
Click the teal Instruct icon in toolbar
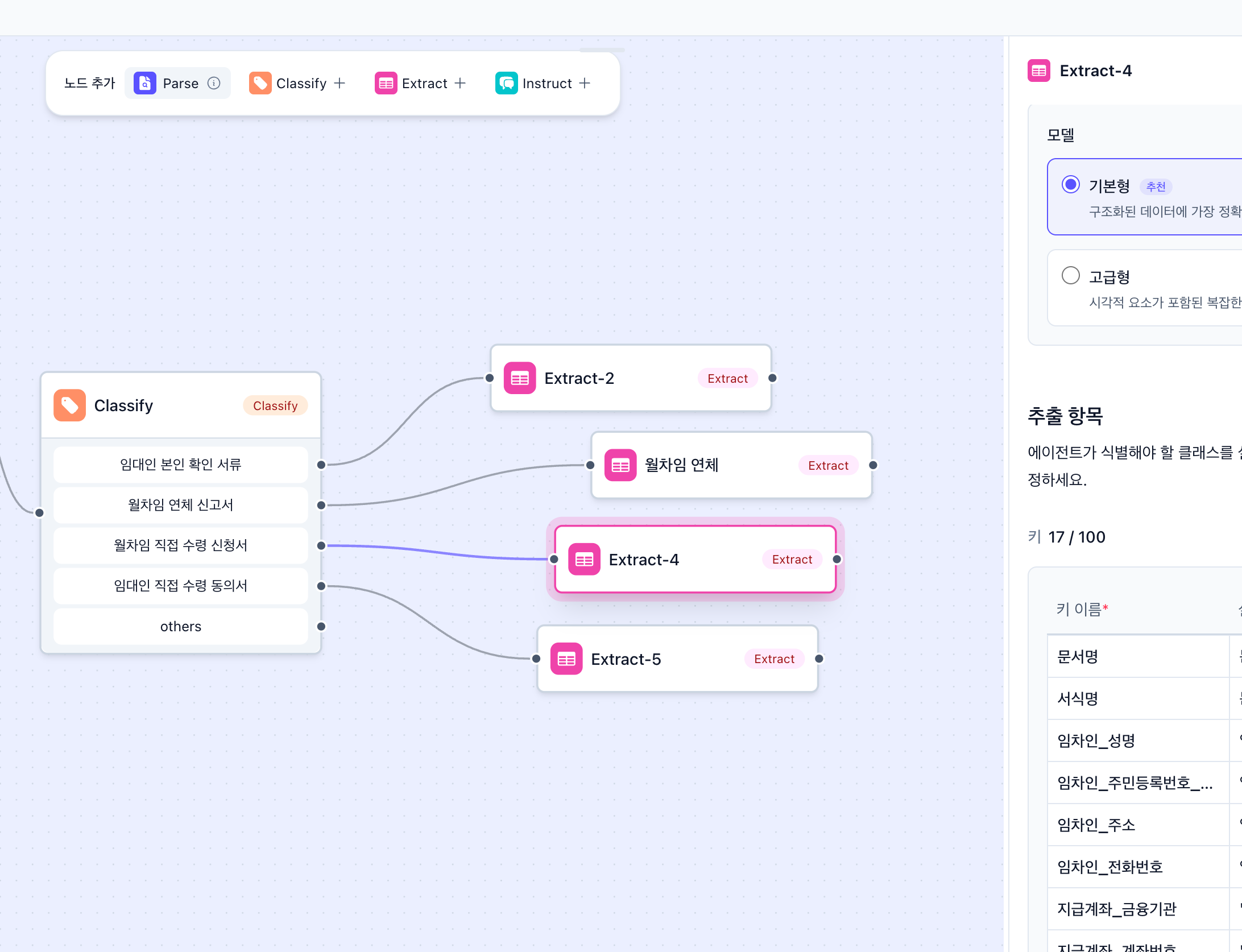(506, 83)
